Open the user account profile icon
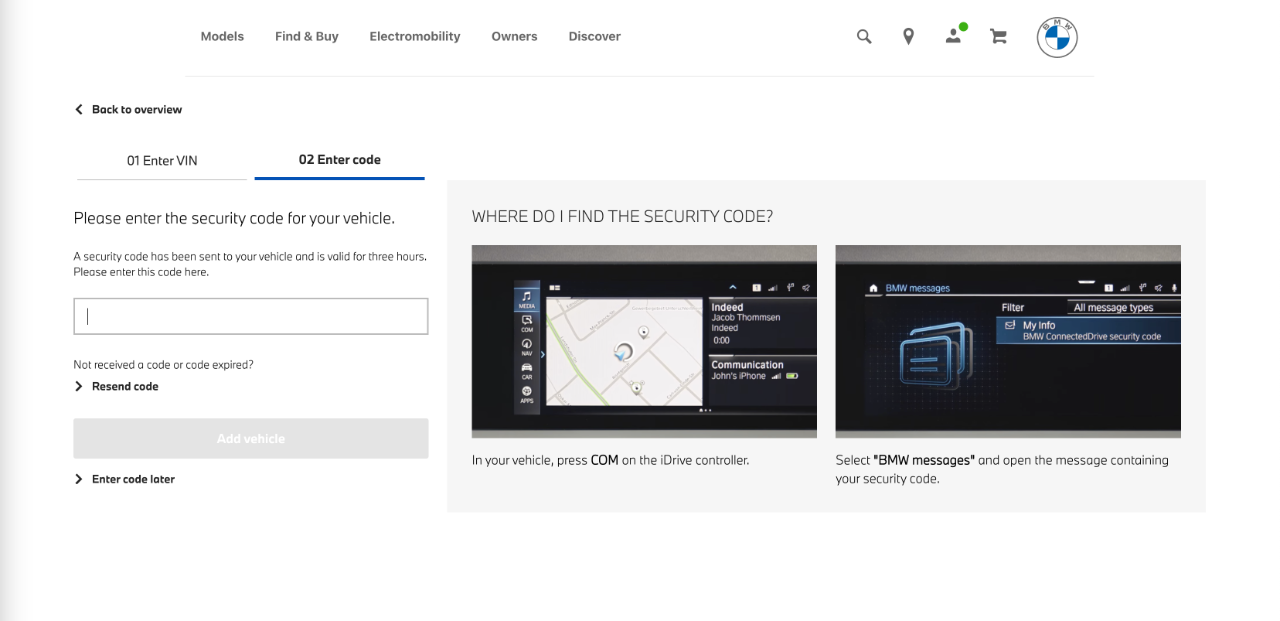 (x=953, y=36)
